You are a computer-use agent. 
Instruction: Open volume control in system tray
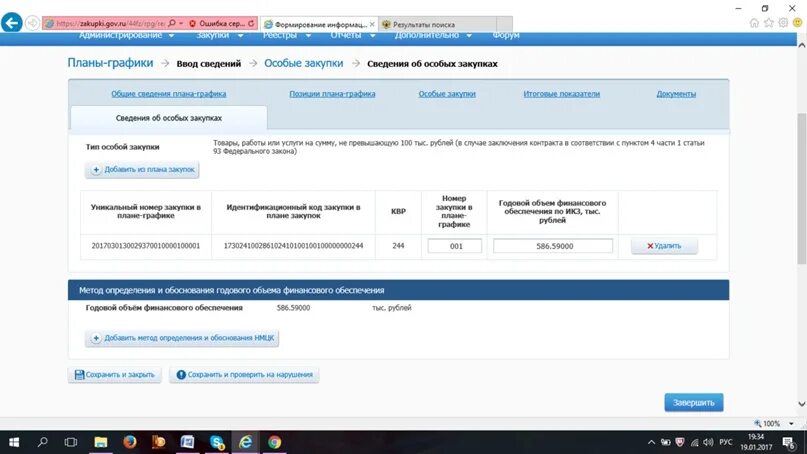(708, 442)
